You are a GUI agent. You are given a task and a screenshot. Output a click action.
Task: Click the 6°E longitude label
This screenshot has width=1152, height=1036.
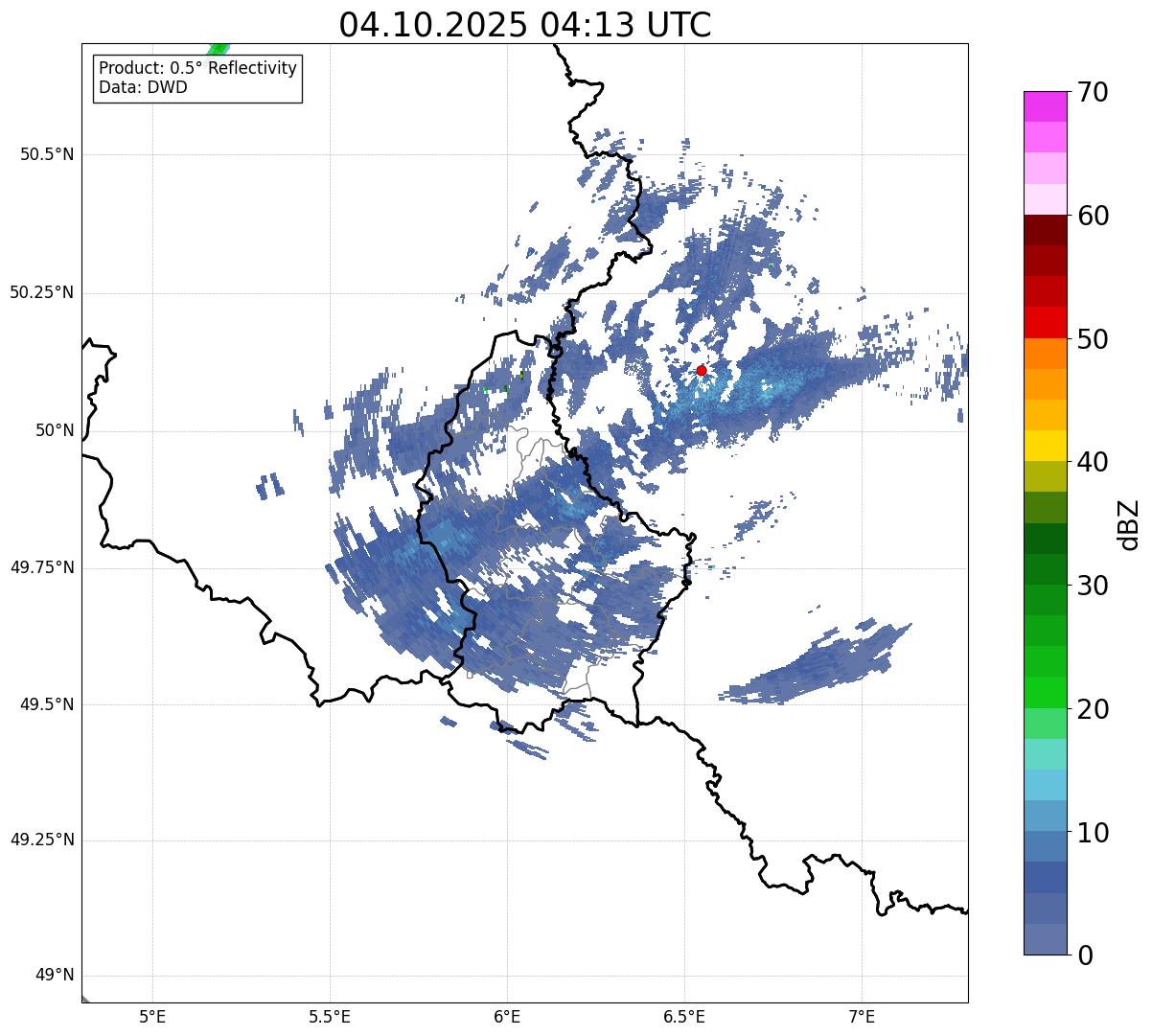(507, 1016)
